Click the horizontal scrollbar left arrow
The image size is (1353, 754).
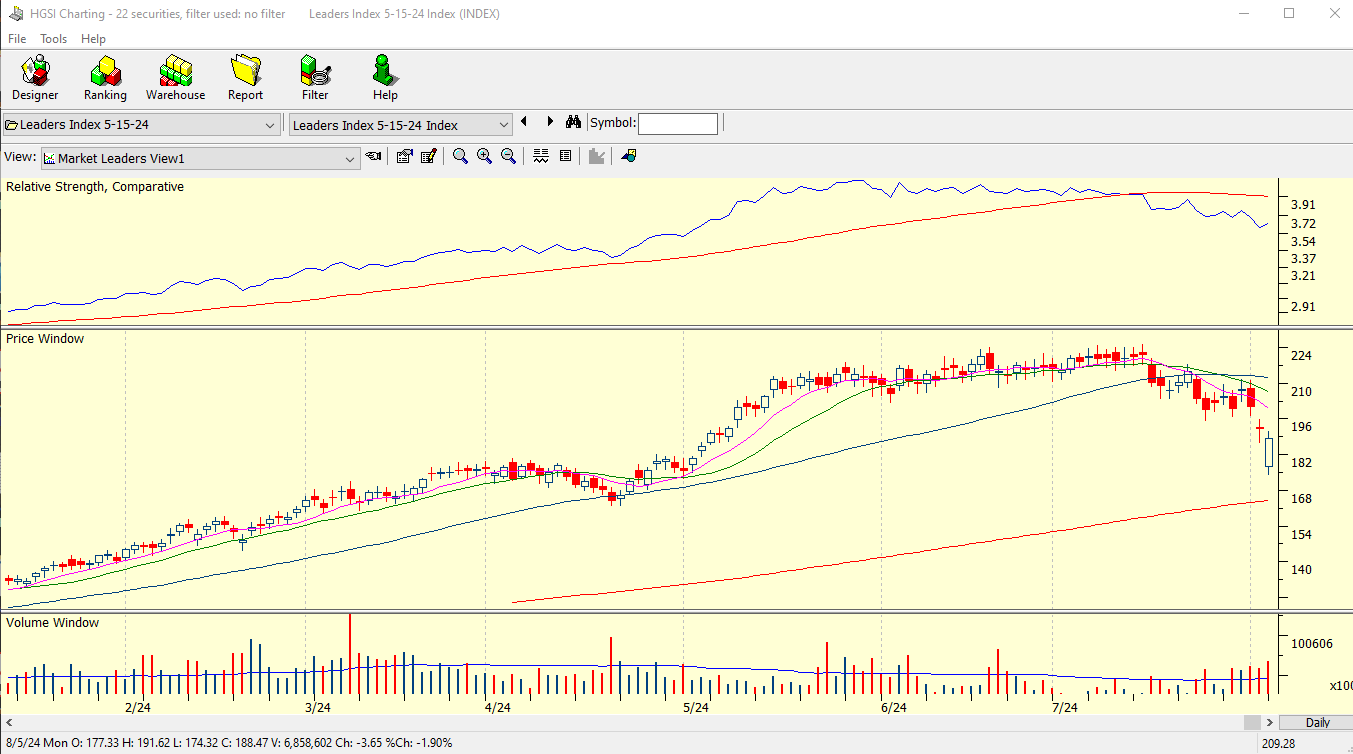tap(9, 722)
